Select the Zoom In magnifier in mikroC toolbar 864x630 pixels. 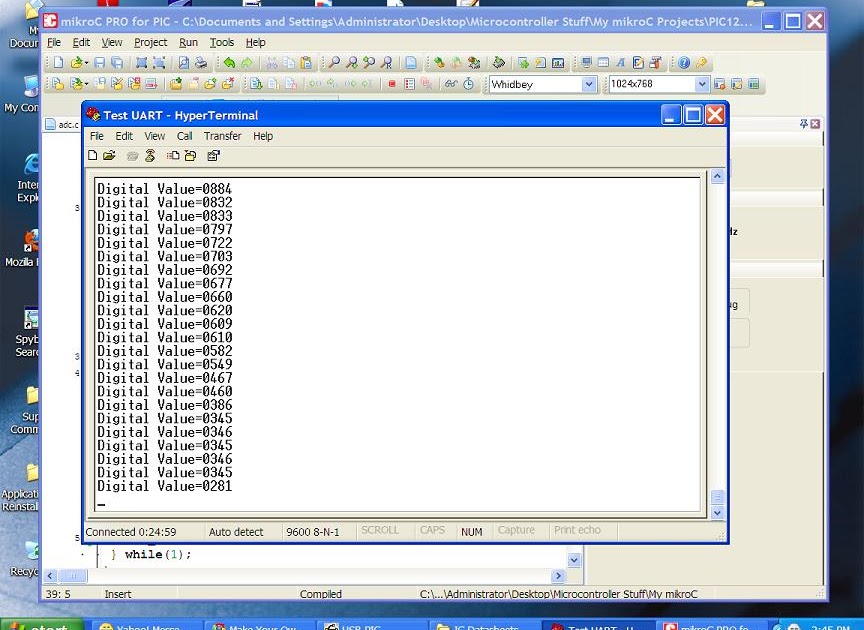351,61
